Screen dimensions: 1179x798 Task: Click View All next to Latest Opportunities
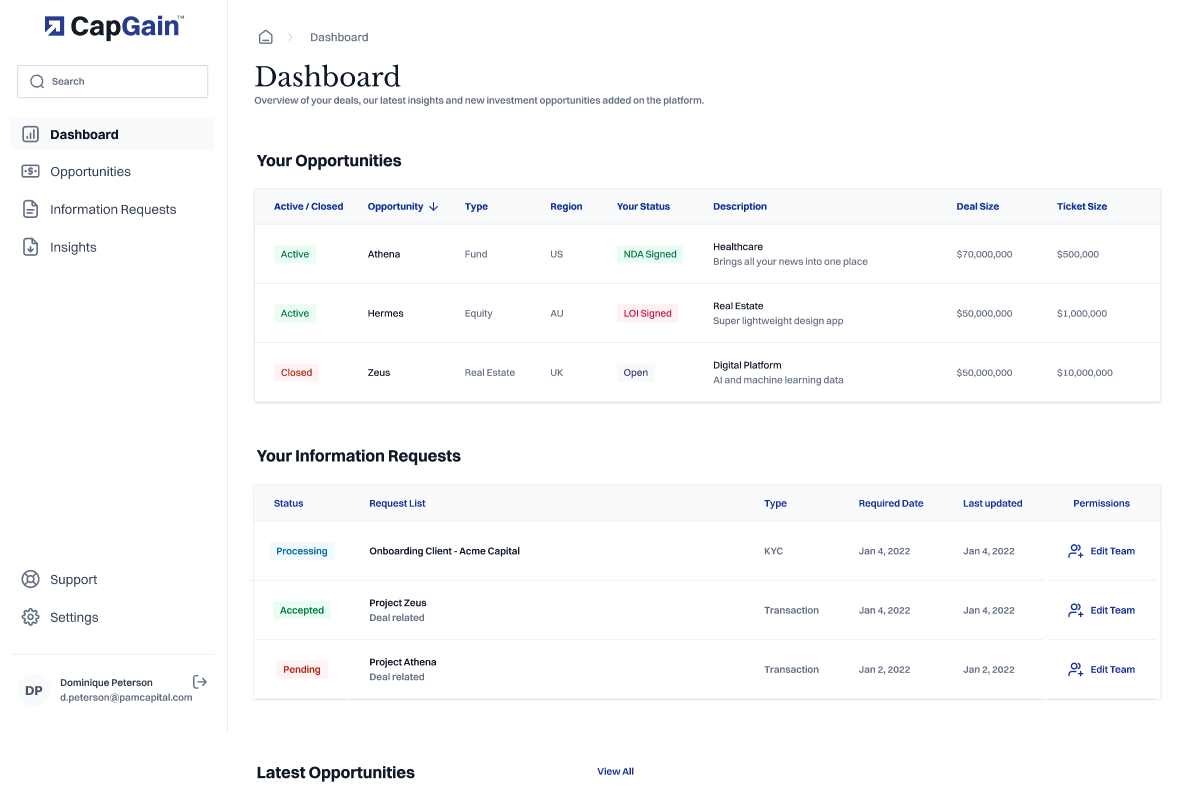pyautogui.click(x=615, y=771)
